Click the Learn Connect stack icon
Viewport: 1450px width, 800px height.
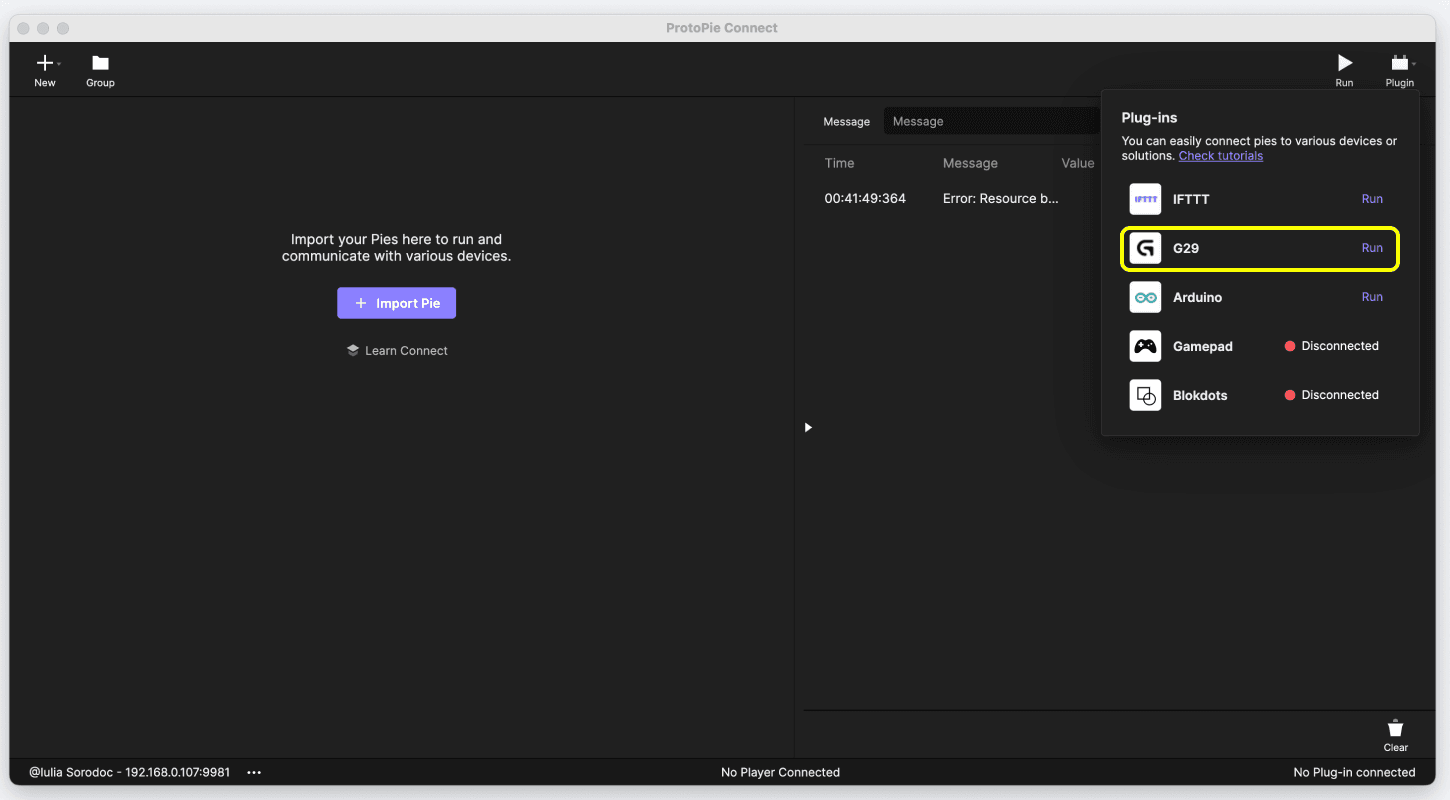point(353,350)
